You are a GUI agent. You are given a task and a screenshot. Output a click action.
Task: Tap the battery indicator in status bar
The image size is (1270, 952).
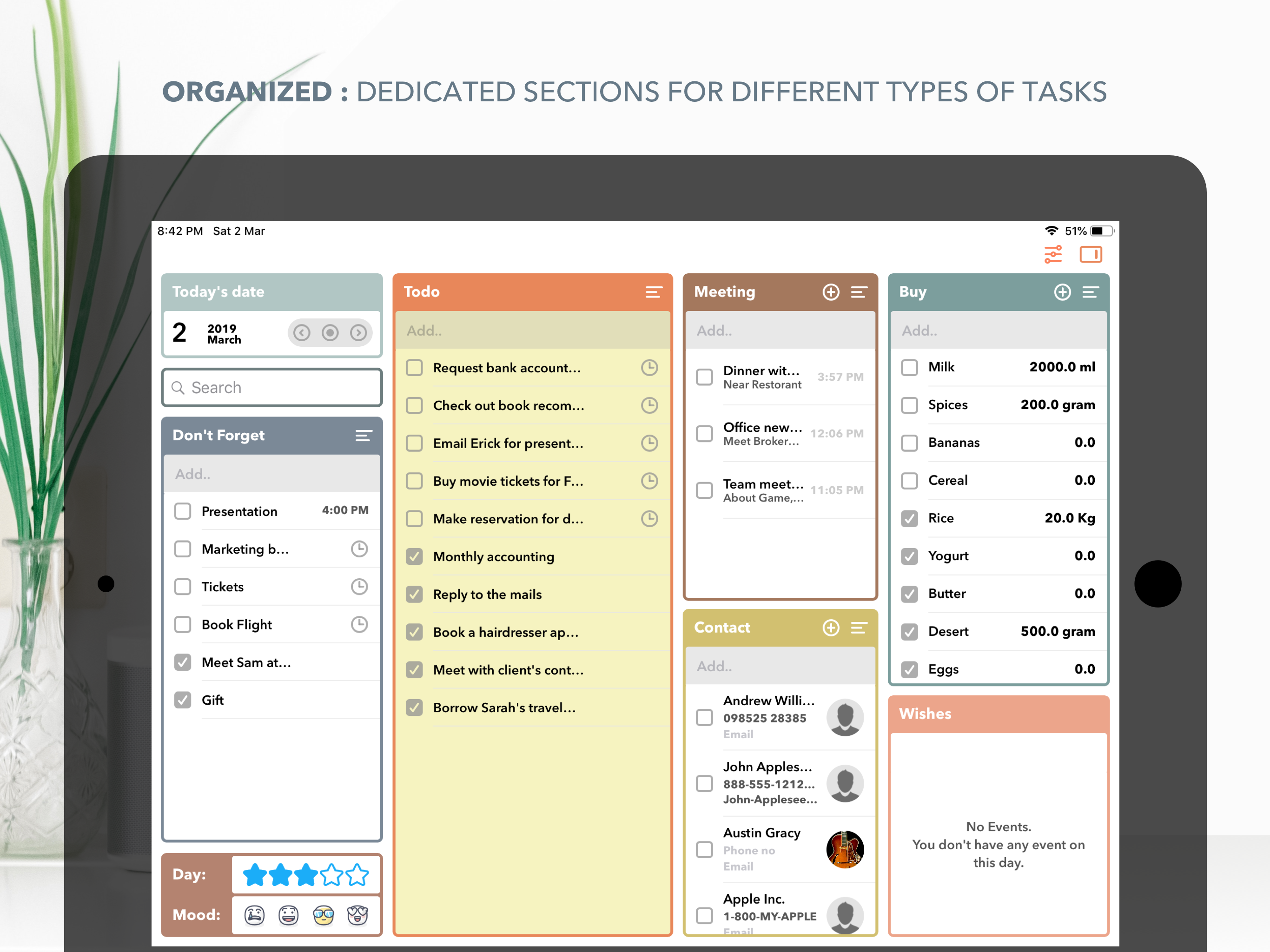click(x=1102, y=231)
